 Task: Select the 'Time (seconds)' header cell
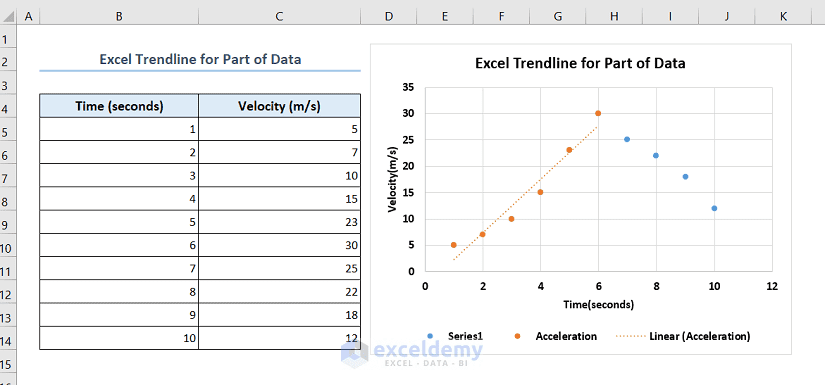coord(119,106)
